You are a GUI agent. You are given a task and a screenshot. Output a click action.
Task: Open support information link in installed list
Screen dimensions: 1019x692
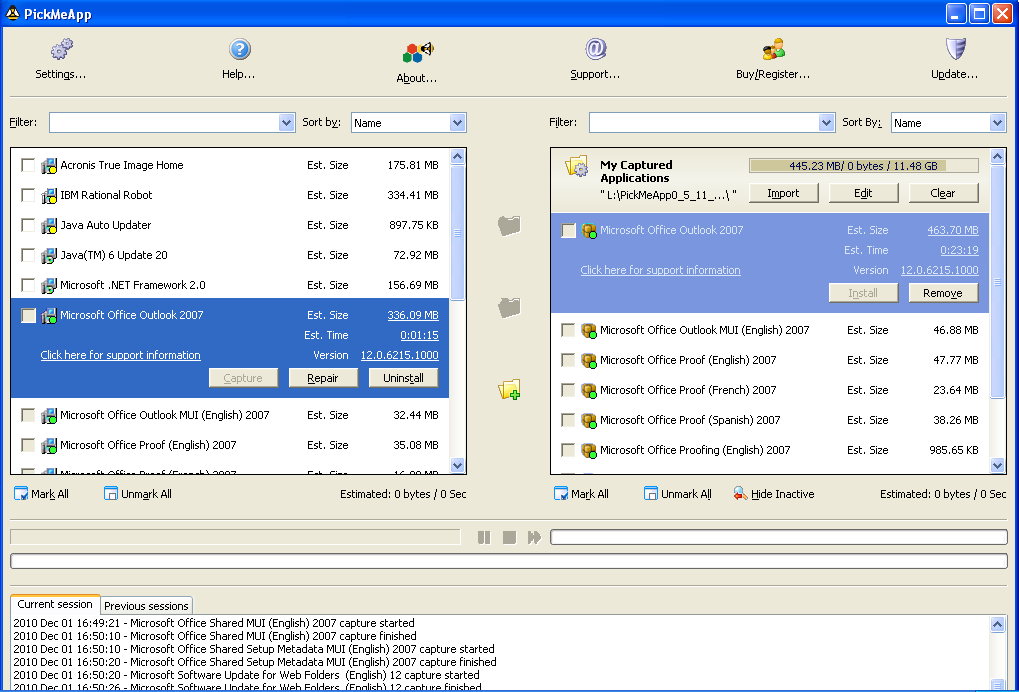pyautogui.click(x=120, y=355)
